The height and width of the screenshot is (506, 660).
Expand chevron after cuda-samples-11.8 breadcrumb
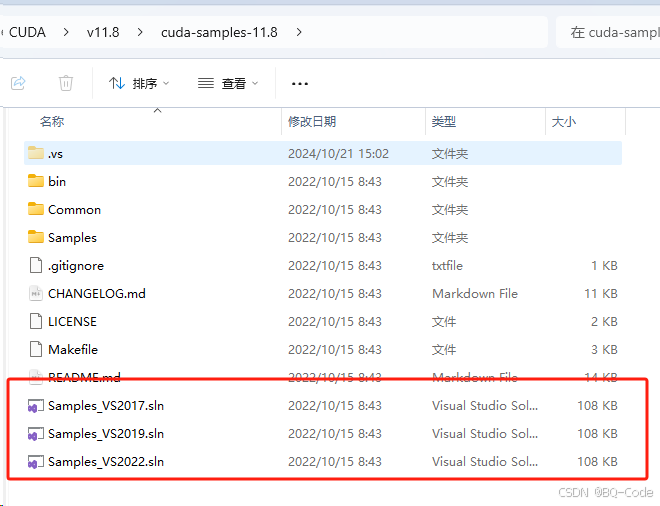(x=299, y=32)
